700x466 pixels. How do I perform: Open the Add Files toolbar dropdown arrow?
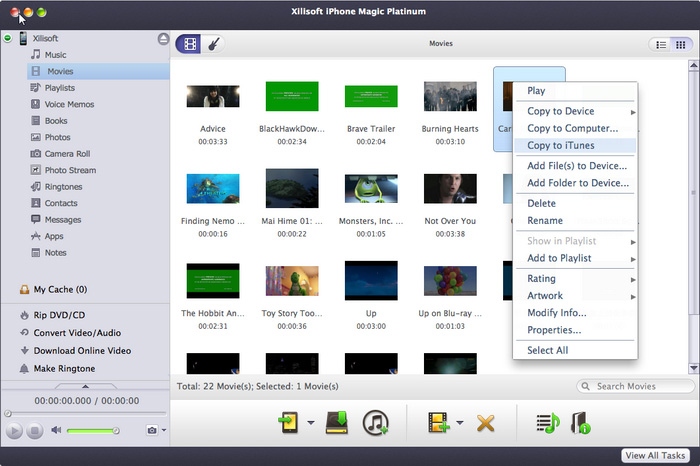point(459,423)
